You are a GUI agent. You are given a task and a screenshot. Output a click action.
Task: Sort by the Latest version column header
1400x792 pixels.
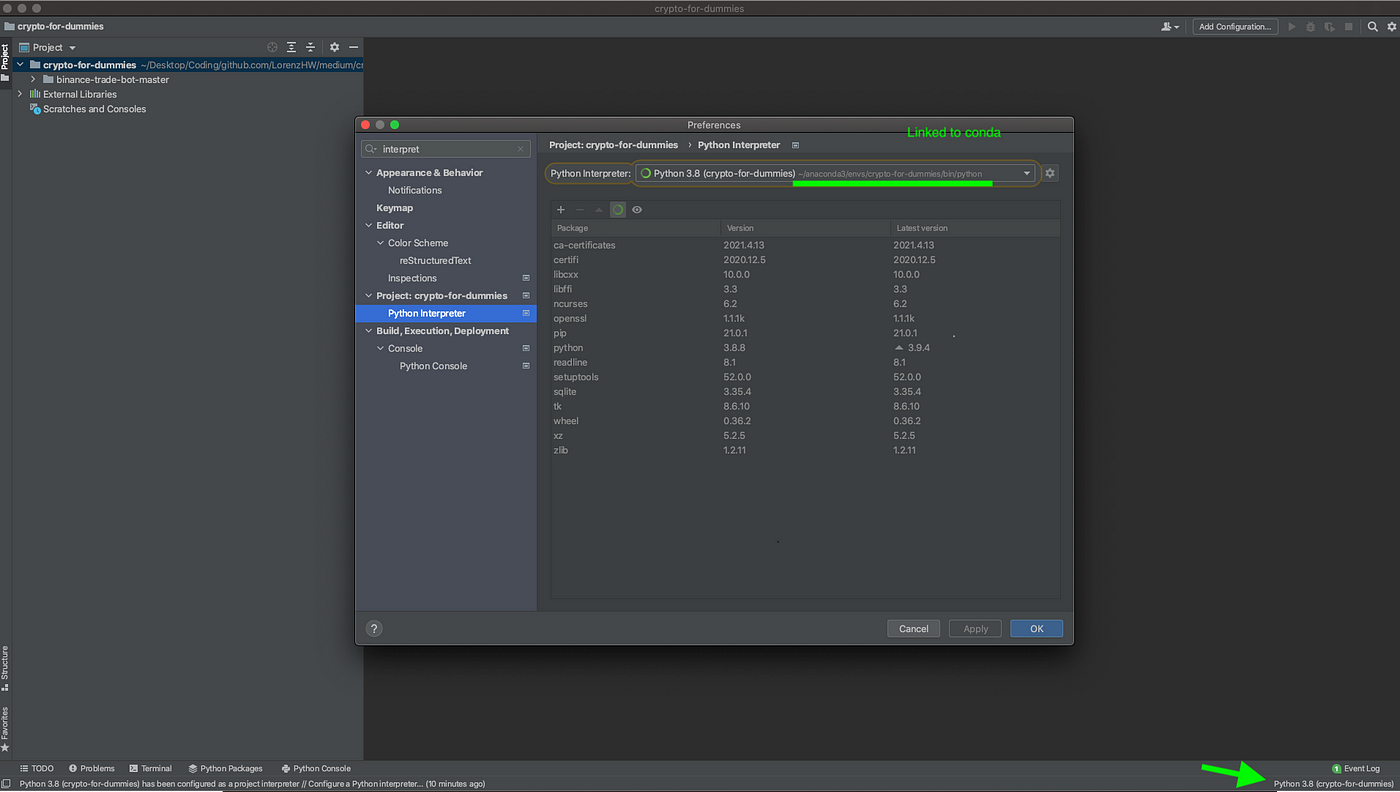click(x=975, y=228)
